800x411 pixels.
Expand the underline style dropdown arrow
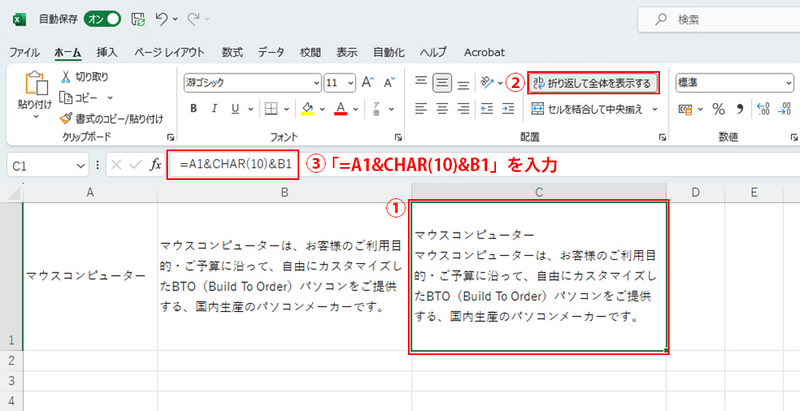(251, 109)
